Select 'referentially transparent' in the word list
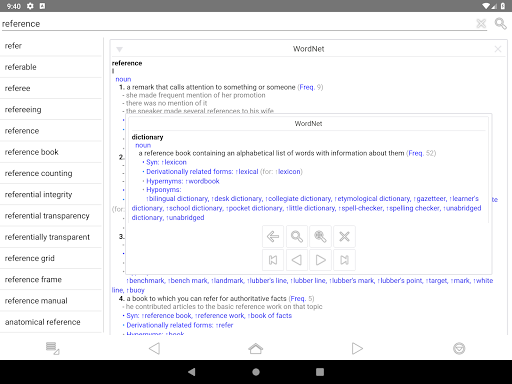 pyautogui.click(x=51, y=237)
